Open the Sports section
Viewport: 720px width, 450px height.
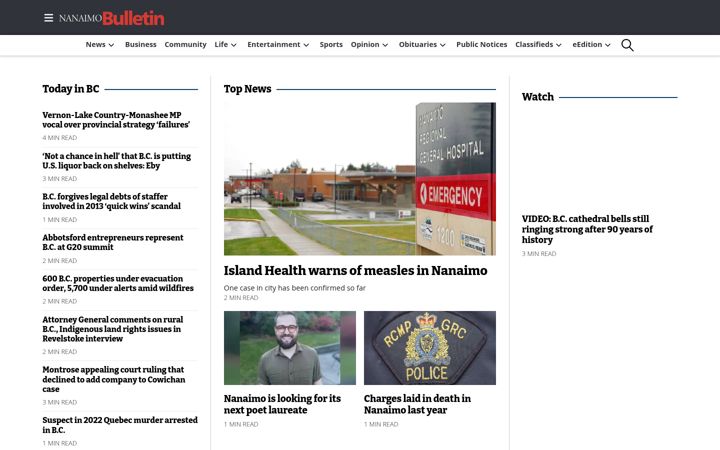coord(331,45)
